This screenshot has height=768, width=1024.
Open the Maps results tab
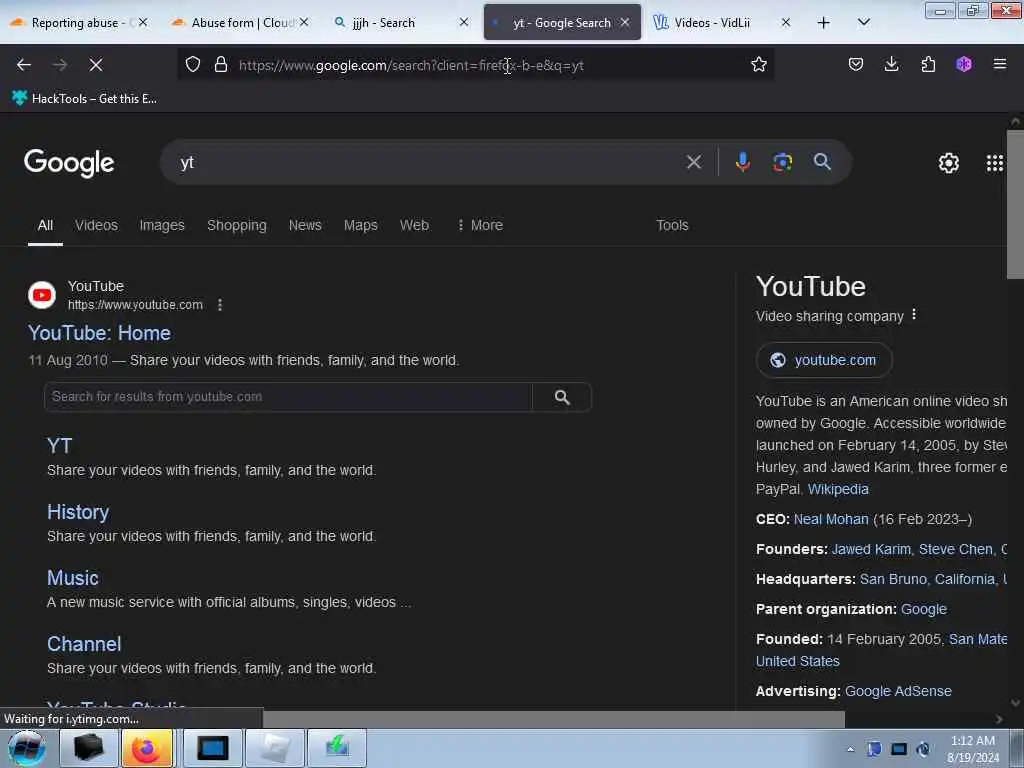[360, 225]
